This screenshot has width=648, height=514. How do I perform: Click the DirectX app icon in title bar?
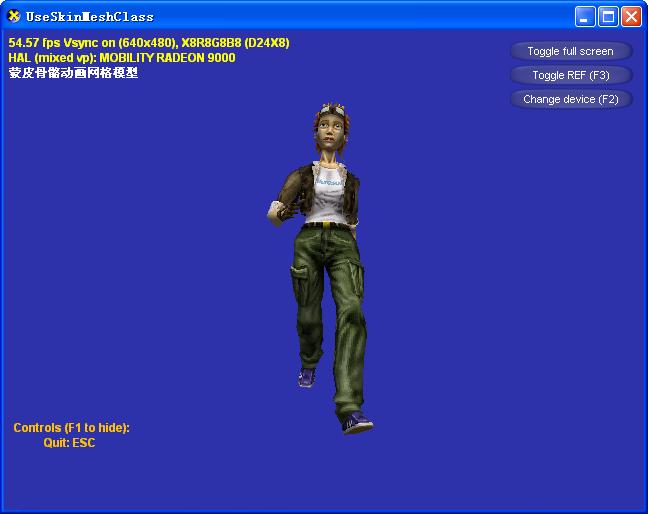[x=14, y=16]
